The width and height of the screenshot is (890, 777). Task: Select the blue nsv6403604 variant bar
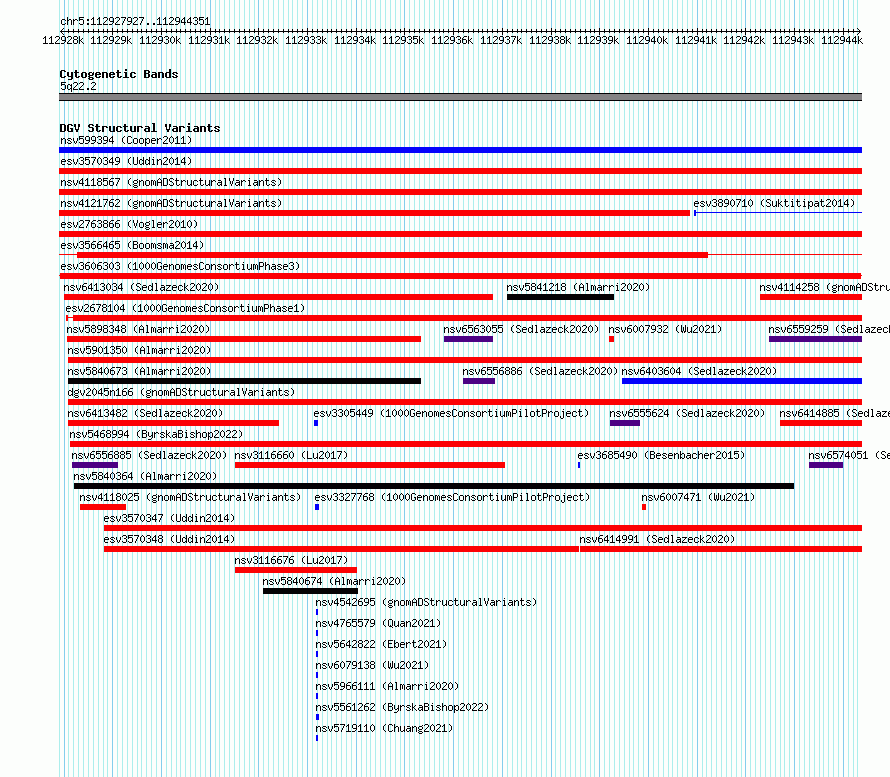pyautogui.click(x=742, y=381)
